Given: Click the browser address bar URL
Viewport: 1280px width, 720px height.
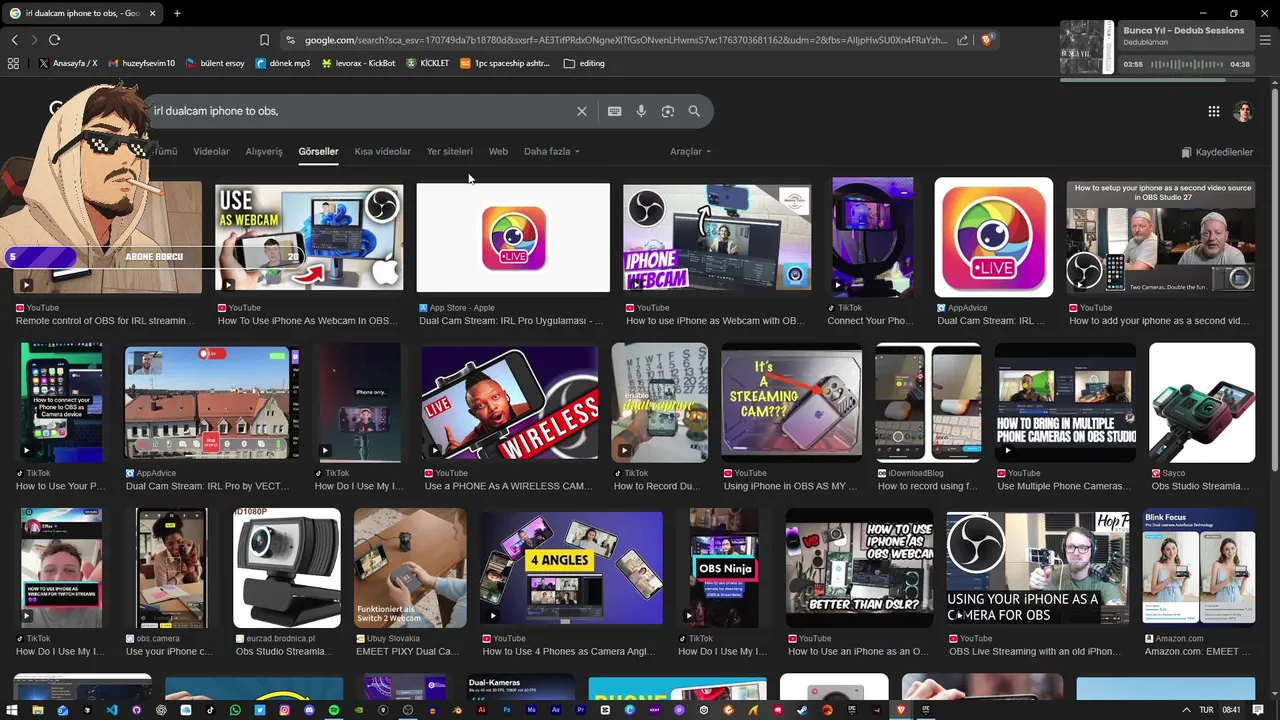Looking at the screenshot, I should tap(625, 40).
